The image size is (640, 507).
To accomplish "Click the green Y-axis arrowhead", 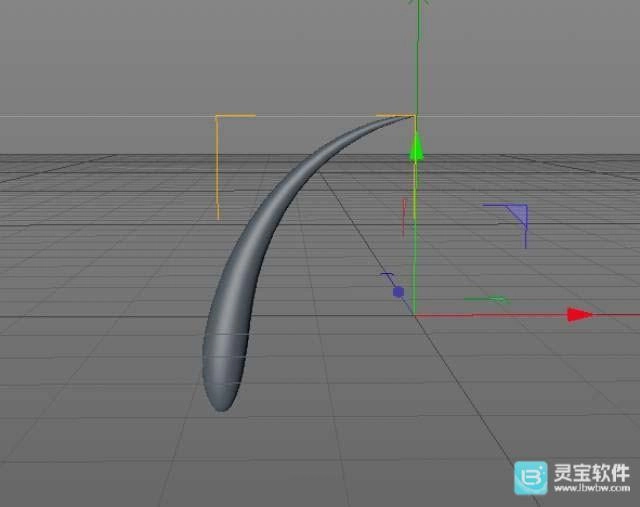I will (x=417, y=150).
